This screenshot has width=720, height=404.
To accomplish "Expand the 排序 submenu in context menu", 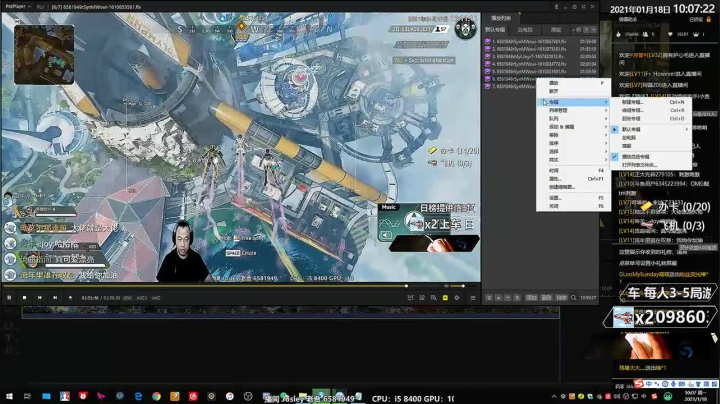I will (x=574, y=143).
